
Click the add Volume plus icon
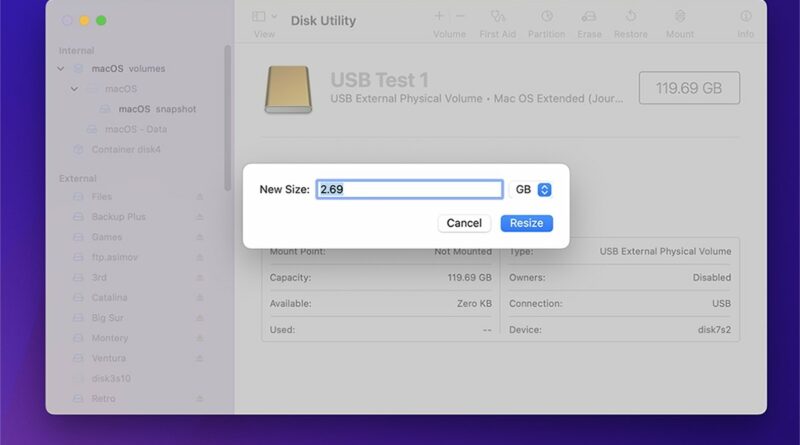pos(439,16)
